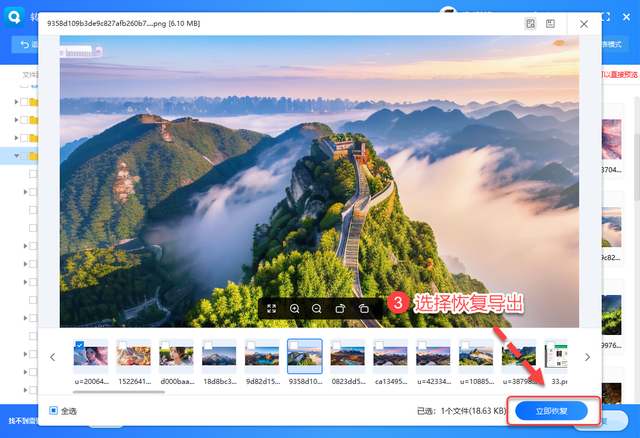Go to the next thumbnails with the right arrow
Image resolution: width=640 pixels, height=438 pixels.
587,357
